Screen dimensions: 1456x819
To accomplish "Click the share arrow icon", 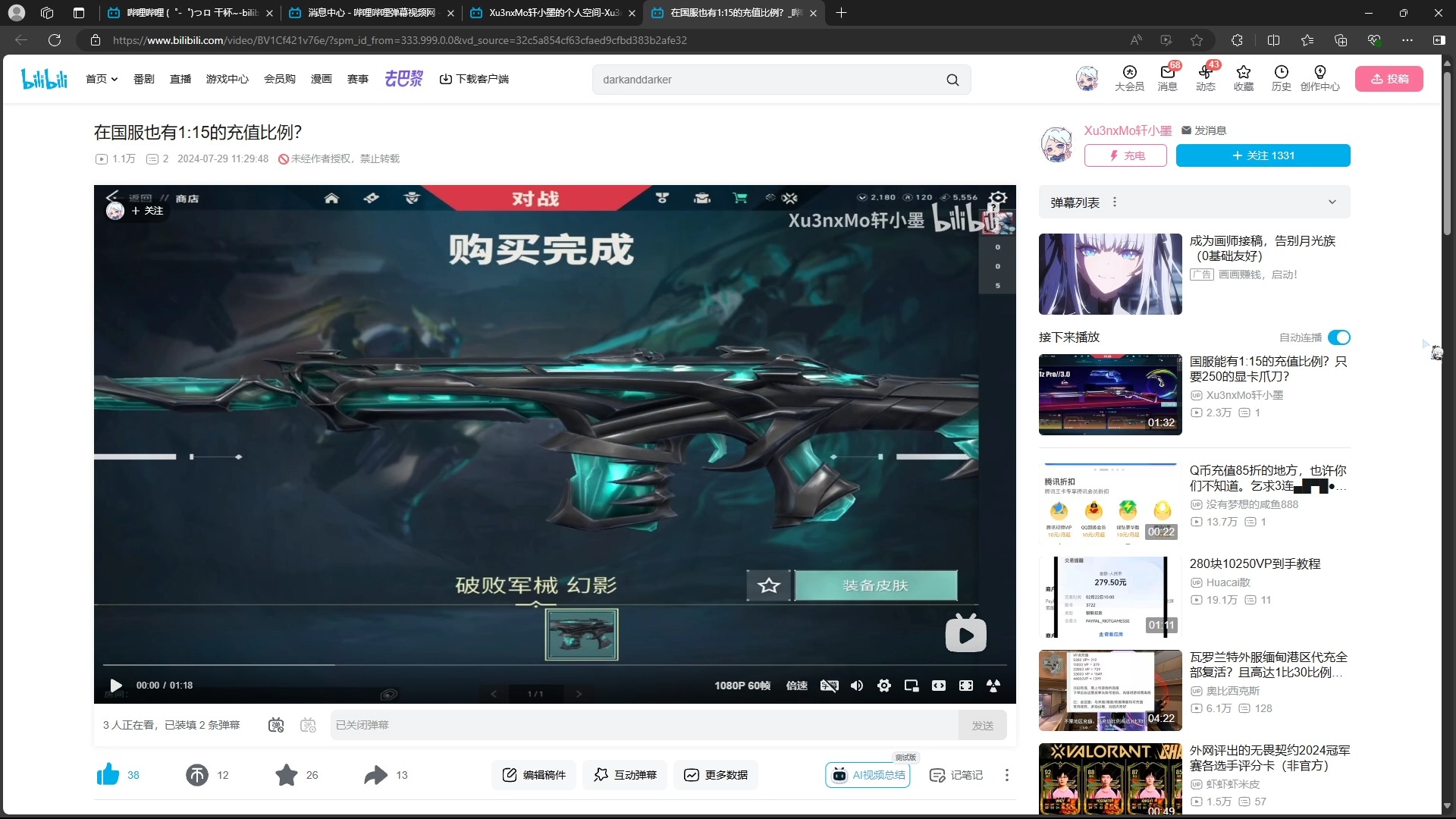I will [375, 775].
